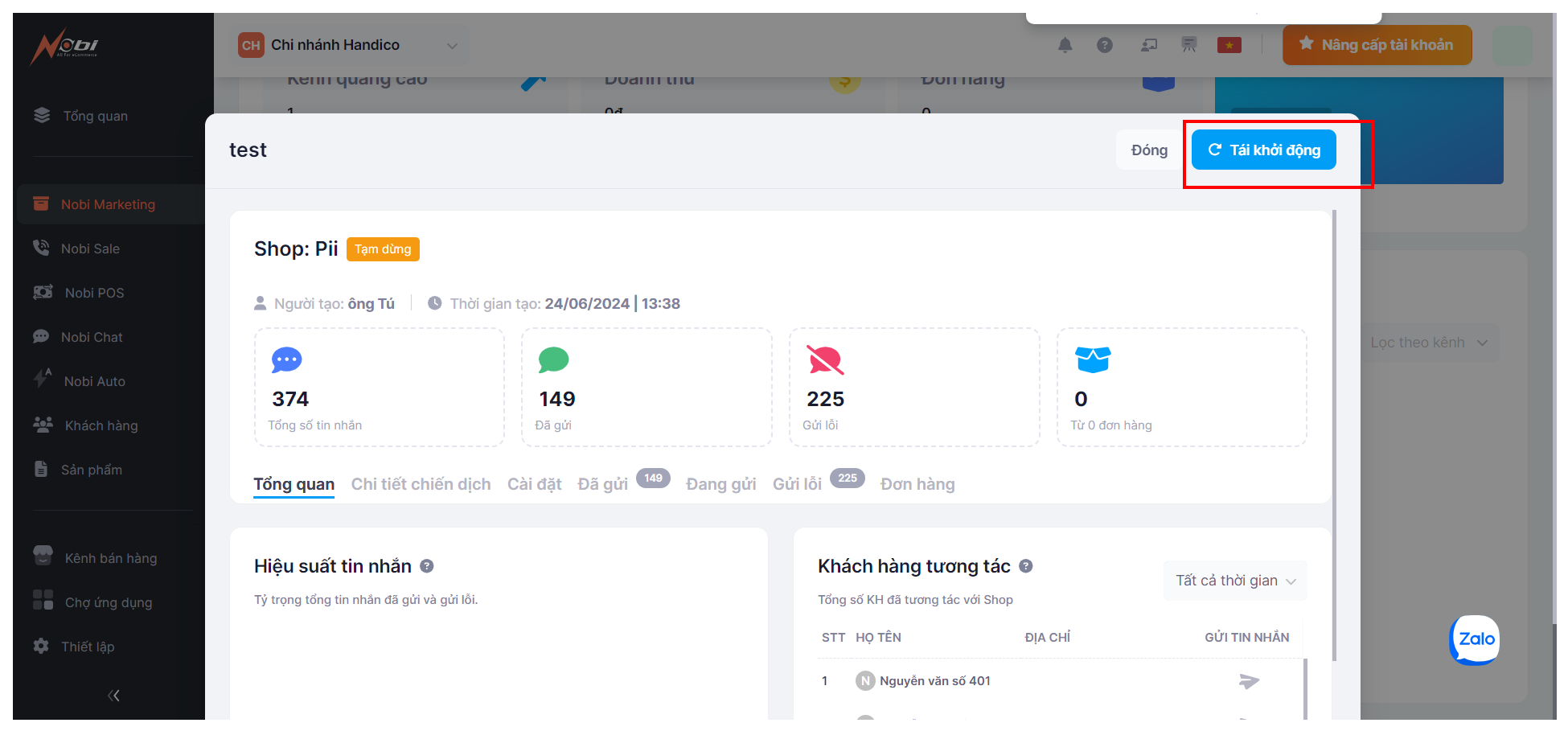
Task: Click the Vietnam flag language icon
Action: pos(1229,45)
